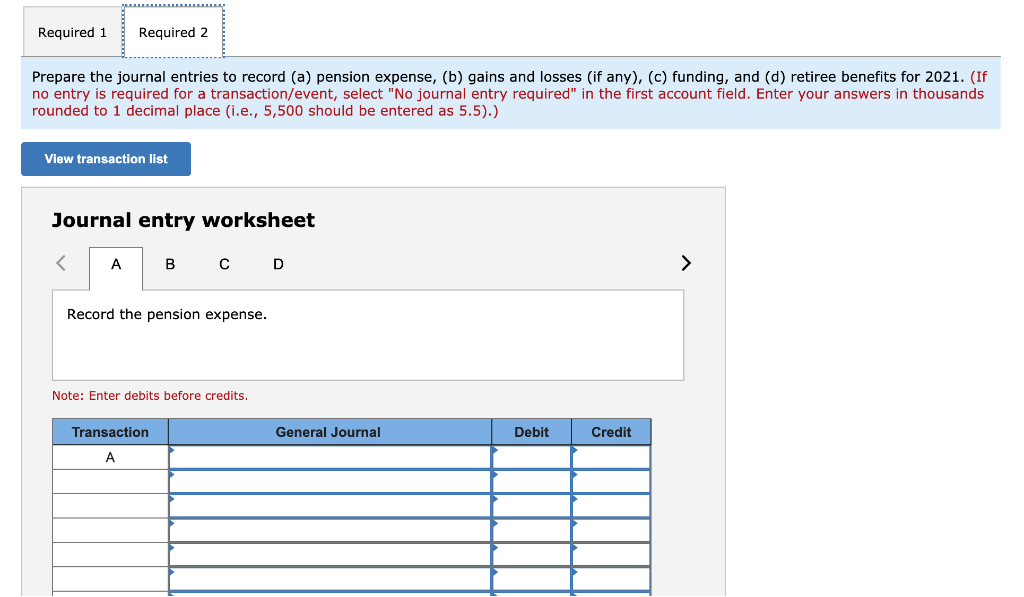This screenshot has width=1024, height=597.
Task: Select journal entry tab A
Action: (x=115, y=264)
